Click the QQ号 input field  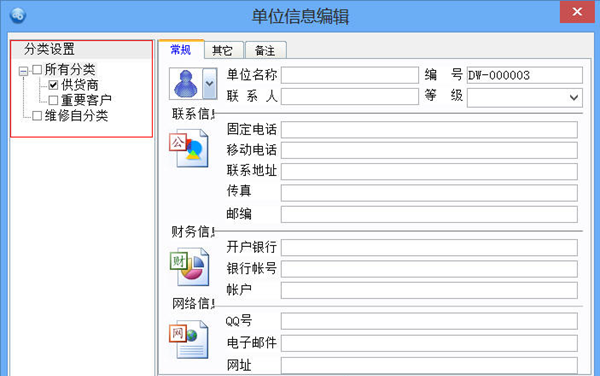pos(429,321)
